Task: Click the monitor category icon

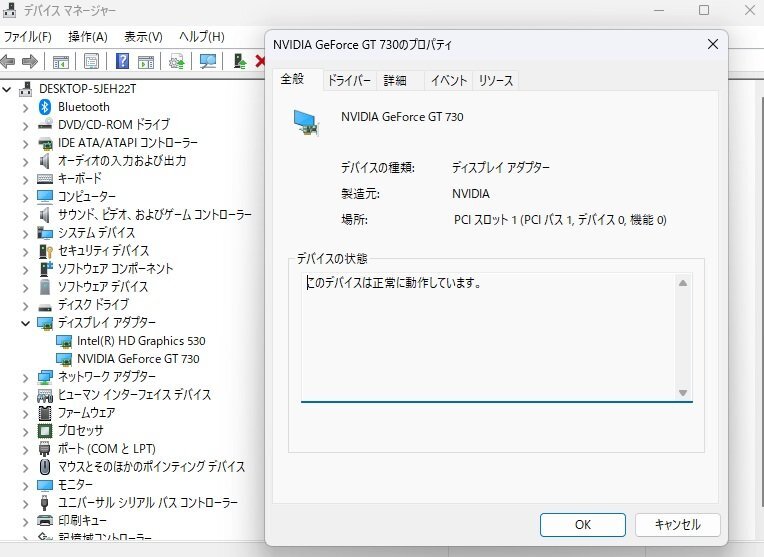Action: 45,485
